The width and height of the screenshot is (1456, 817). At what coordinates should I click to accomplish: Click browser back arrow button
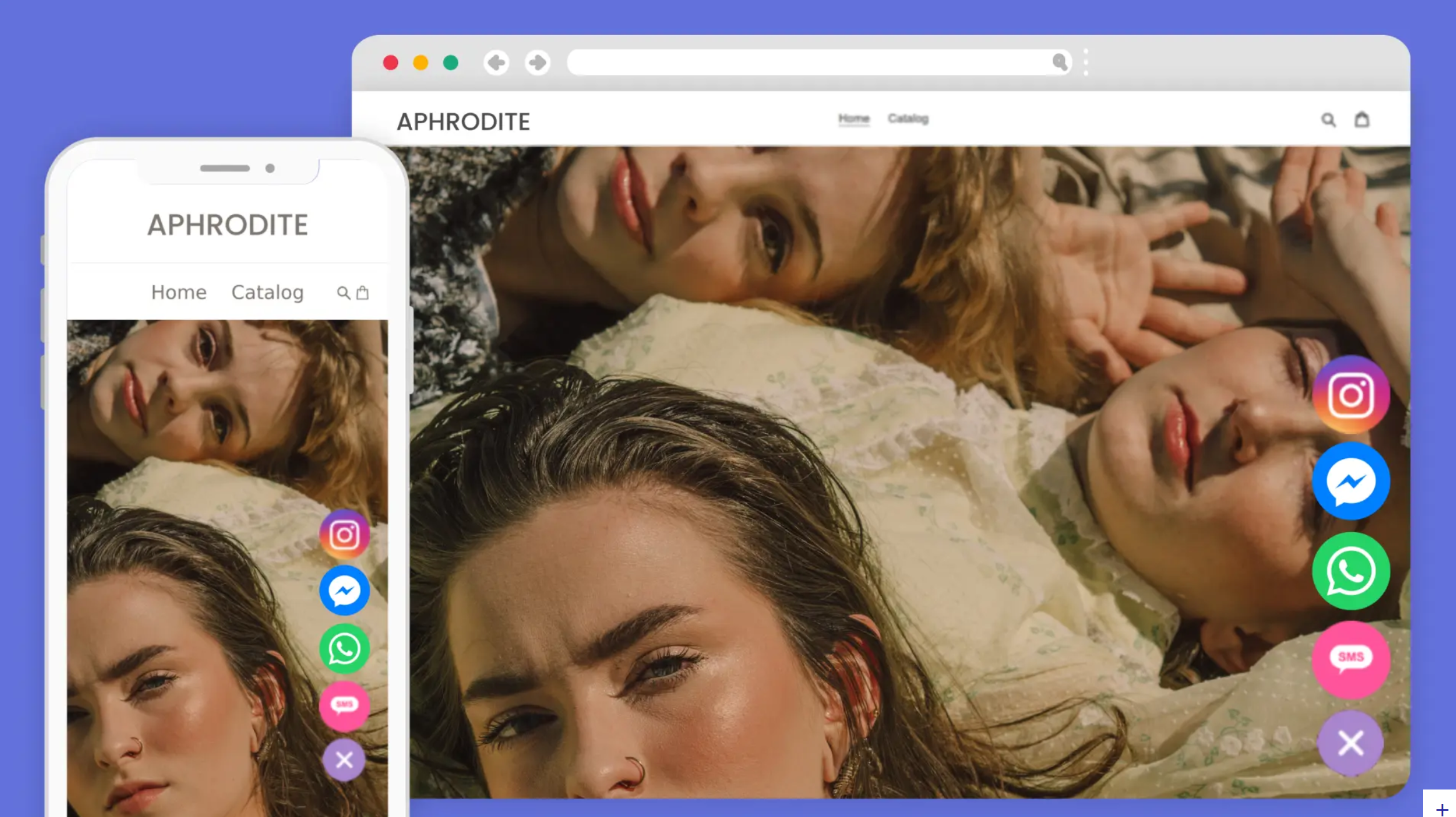click(x=497, y=63)
